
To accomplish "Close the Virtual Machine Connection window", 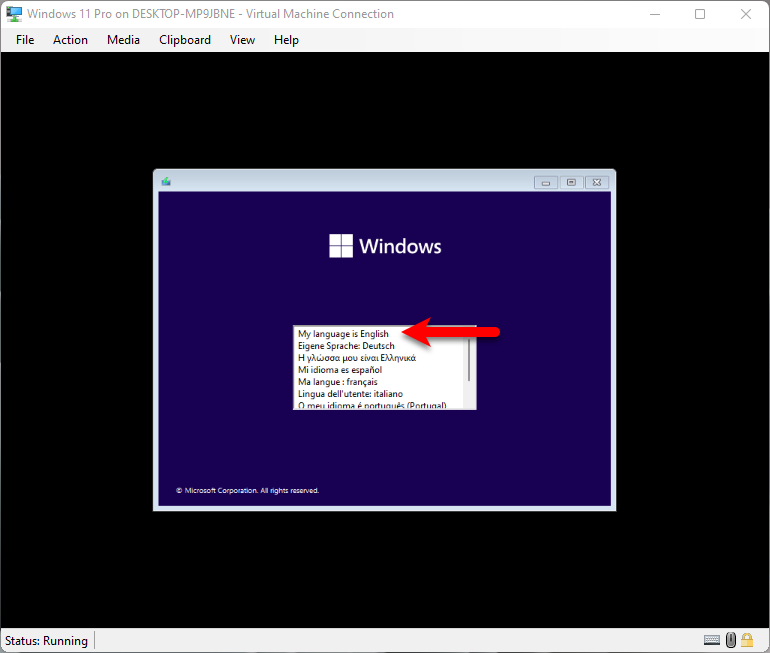I will [x=745, y=14].
